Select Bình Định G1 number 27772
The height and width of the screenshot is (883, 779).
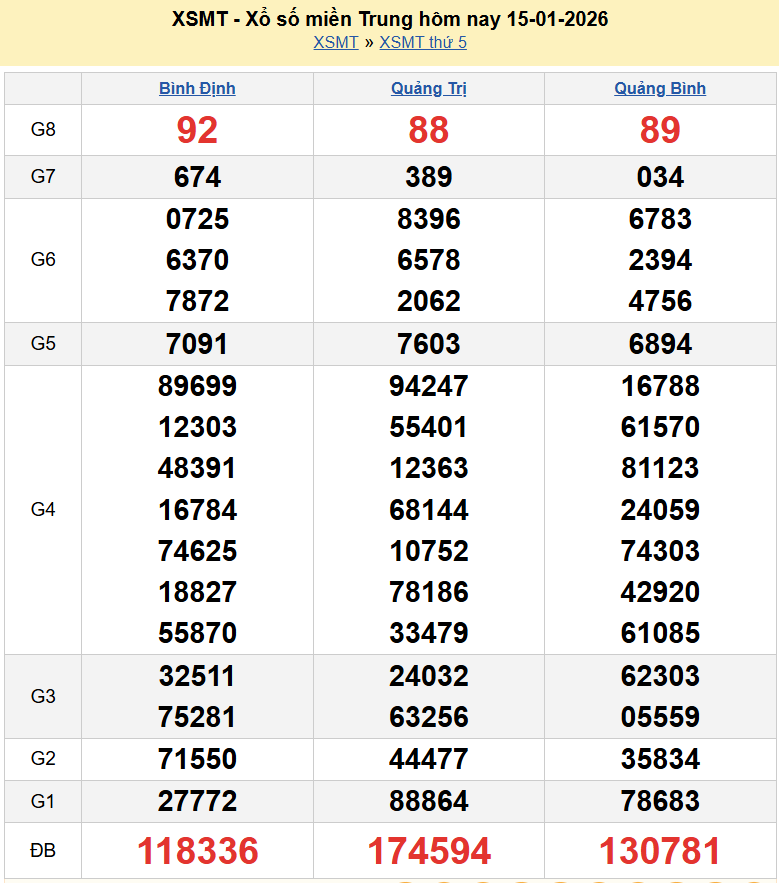point(197,801)
